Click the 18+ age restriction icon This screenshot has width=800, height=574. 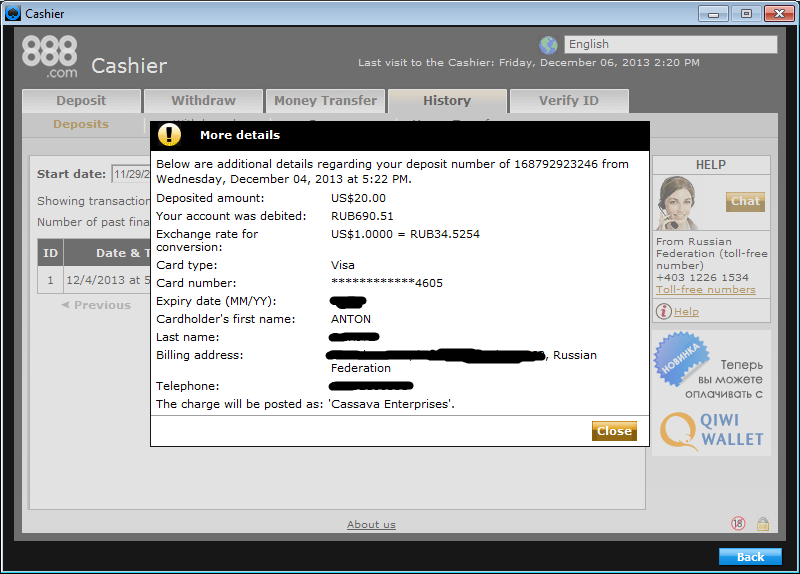click(x=738, y=523)
